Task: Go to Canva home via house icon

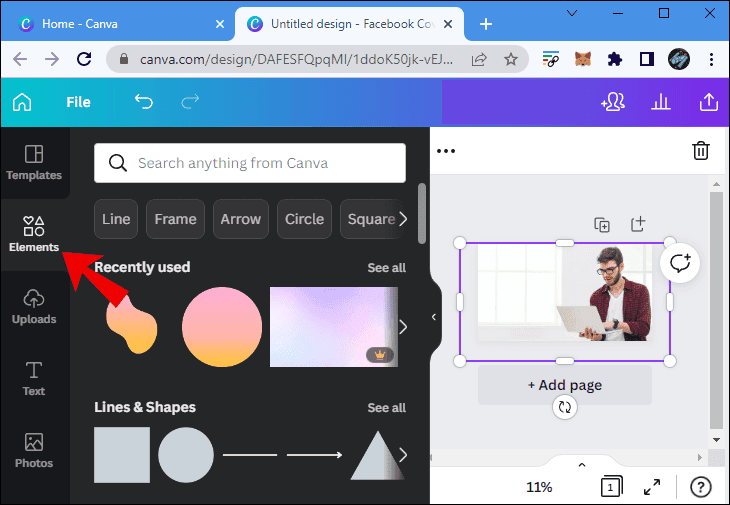Action: point(22,102)
